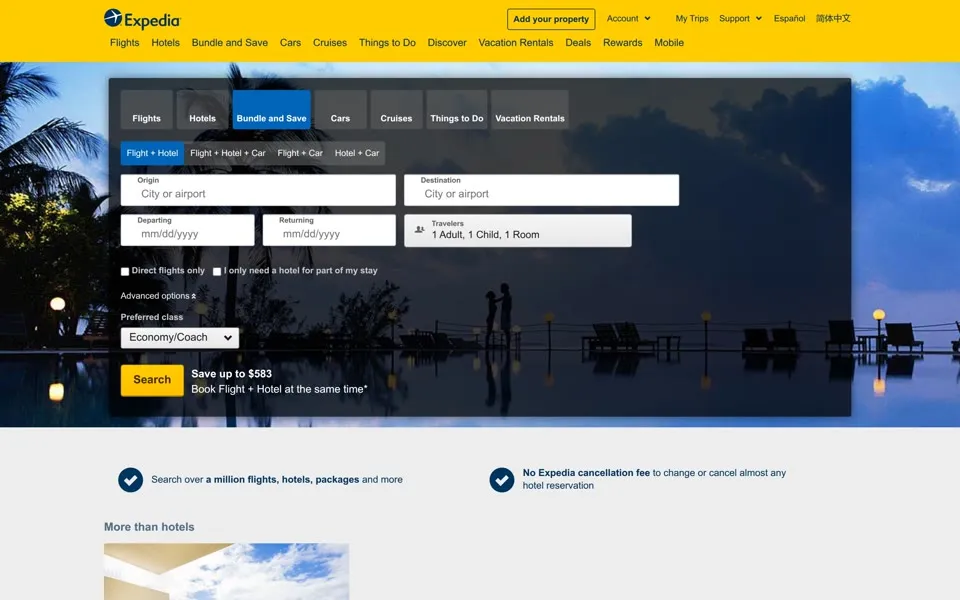
Task: Choose the Flight + Hotel package option
Action: pyautogui.click(x=152, y=153)
